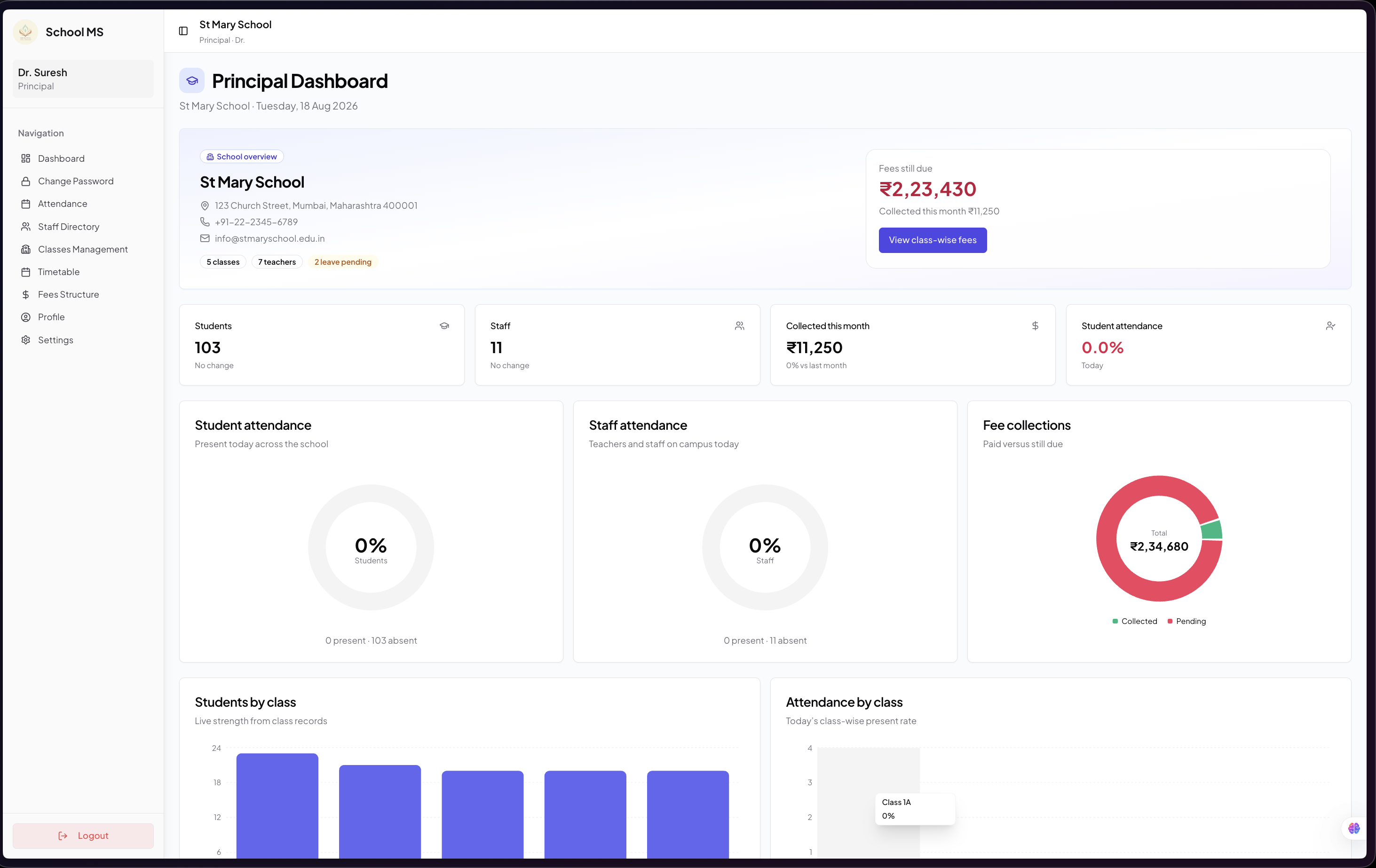Open the Timetable page
Image resolution: width=1376 pixels, height=868 pixels.
[83, 272]
